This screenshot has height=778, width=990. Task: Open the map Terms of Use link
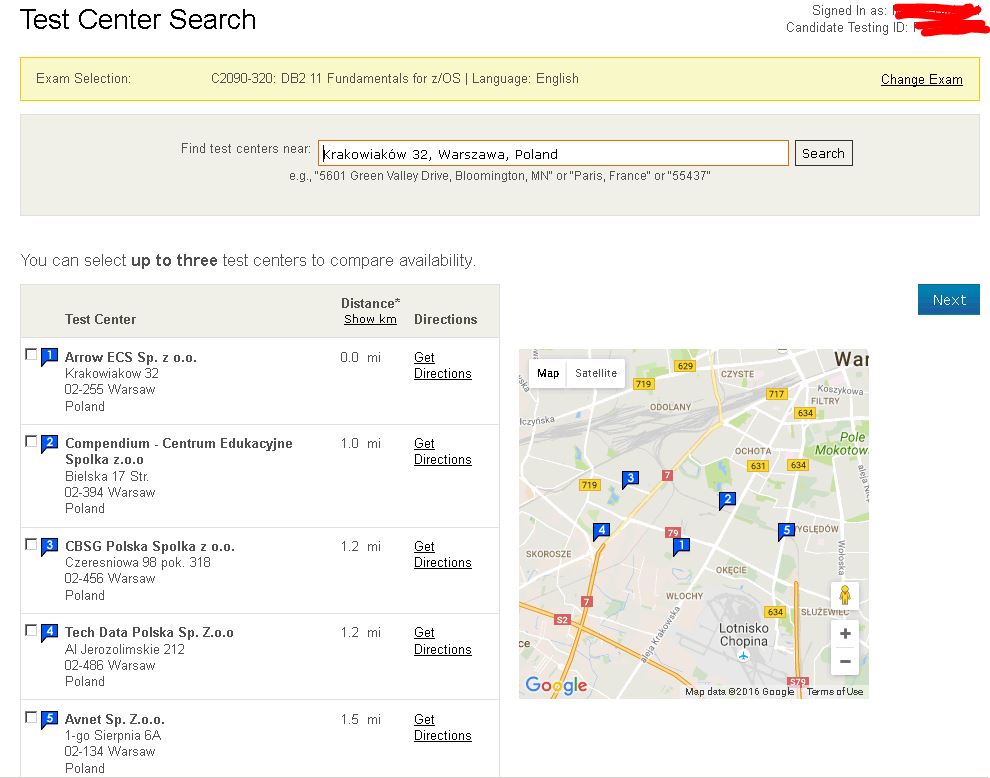[x=835, y=691]
